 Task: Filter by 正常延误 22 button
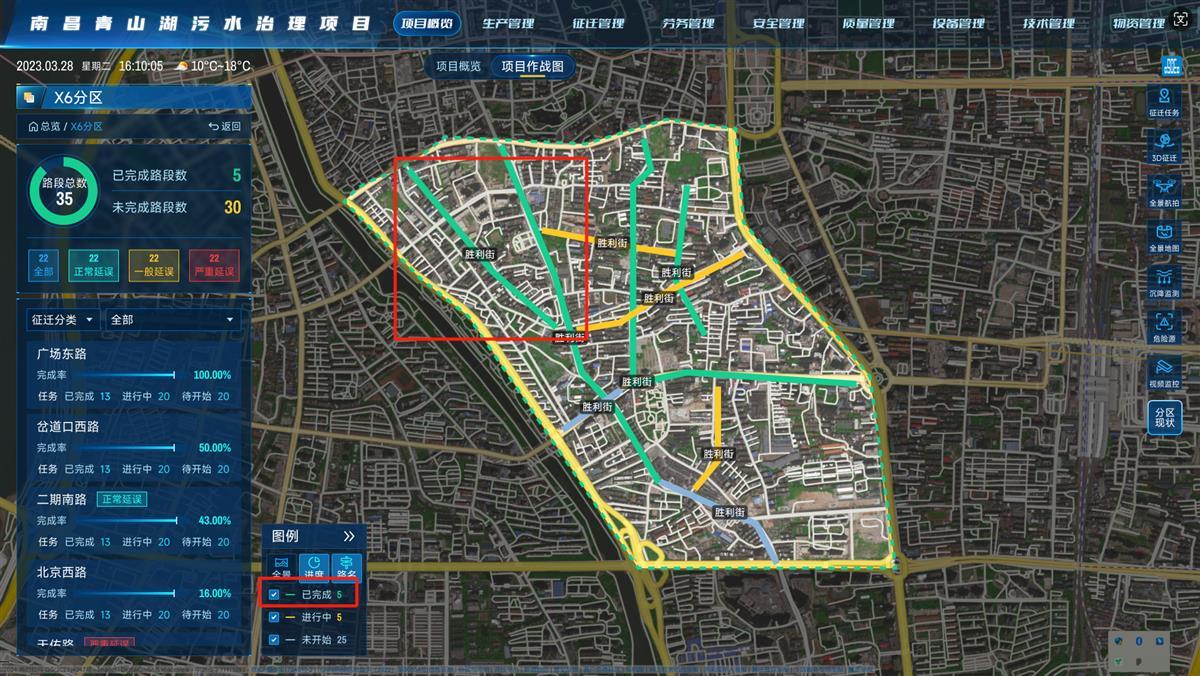[94, 265]
